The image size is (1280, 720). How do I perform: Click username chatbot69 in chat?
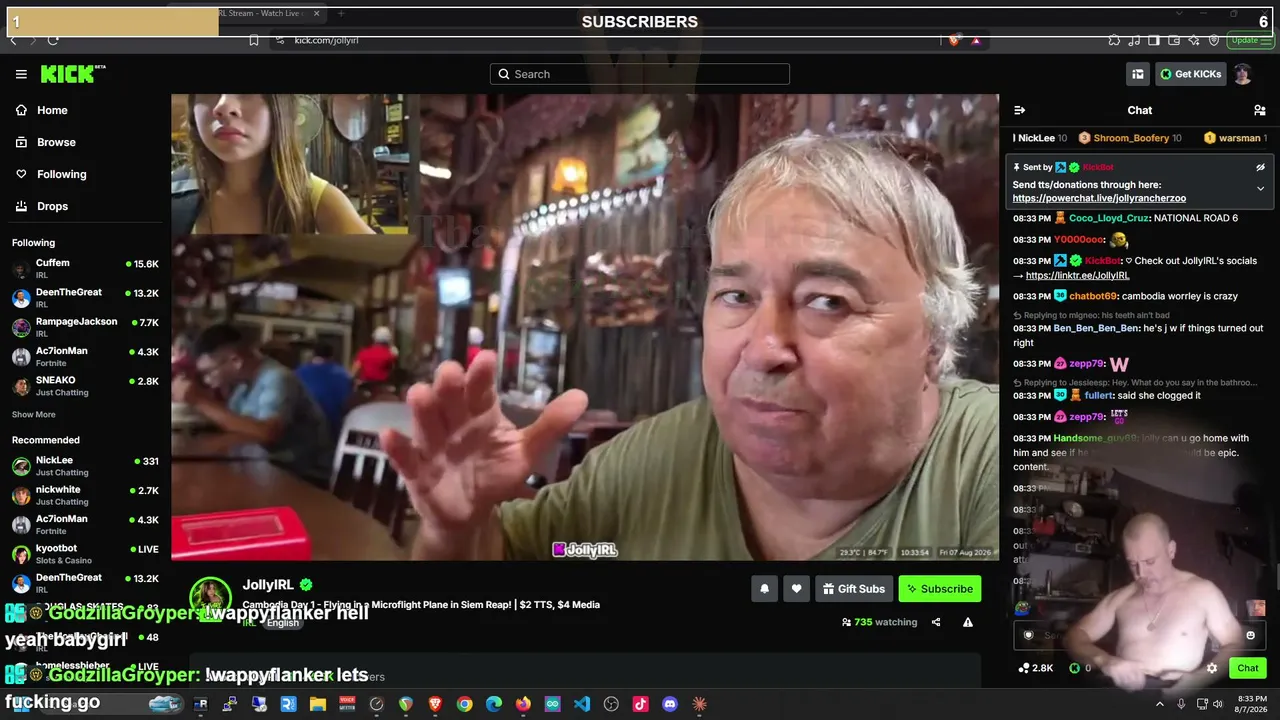1093,296
